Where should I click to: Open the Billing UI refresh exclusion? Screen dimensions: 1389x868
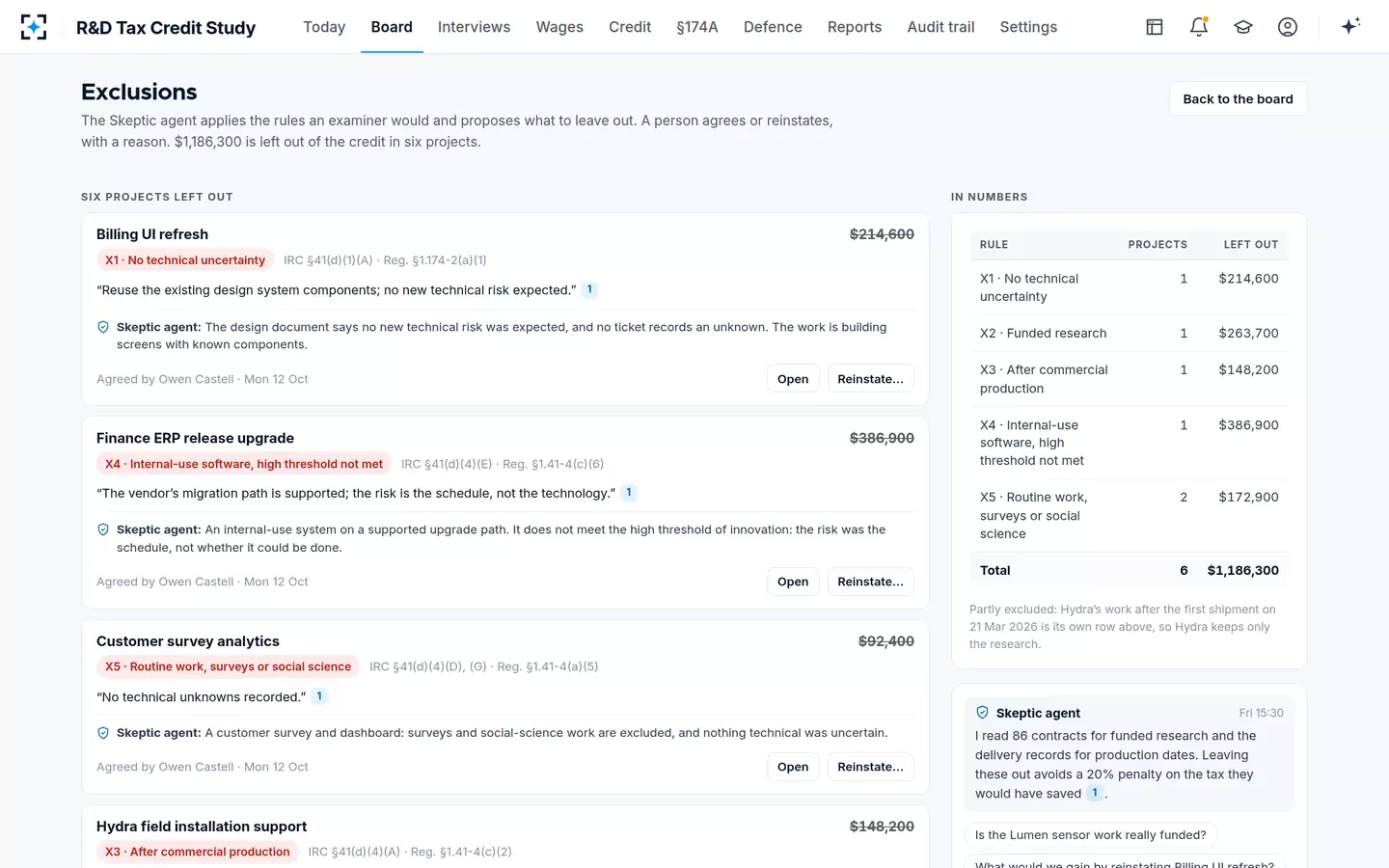pos(793,379)
